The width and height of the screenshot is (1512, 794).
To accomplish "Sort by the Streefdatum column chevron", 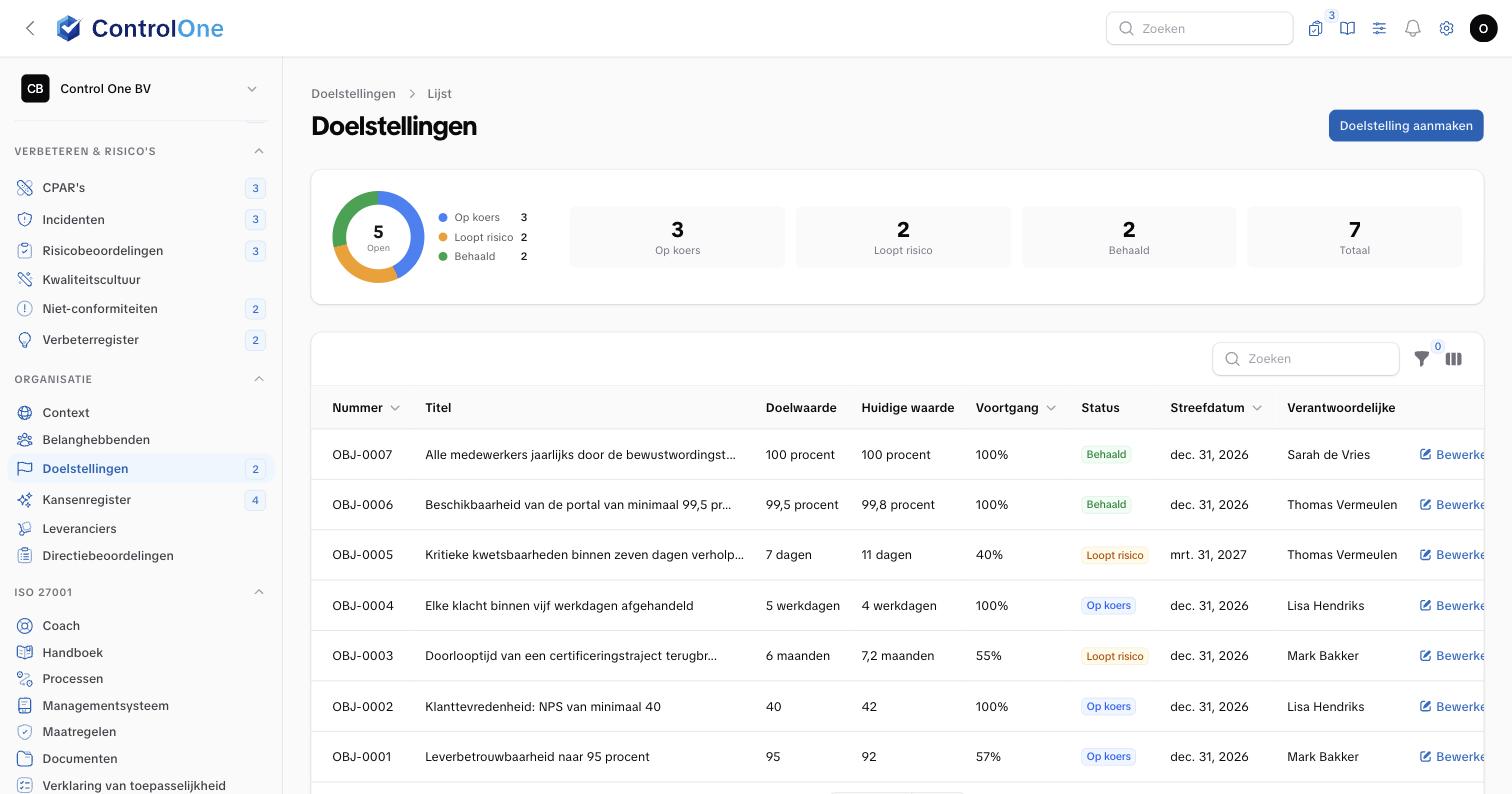I will coord(1257,408).
